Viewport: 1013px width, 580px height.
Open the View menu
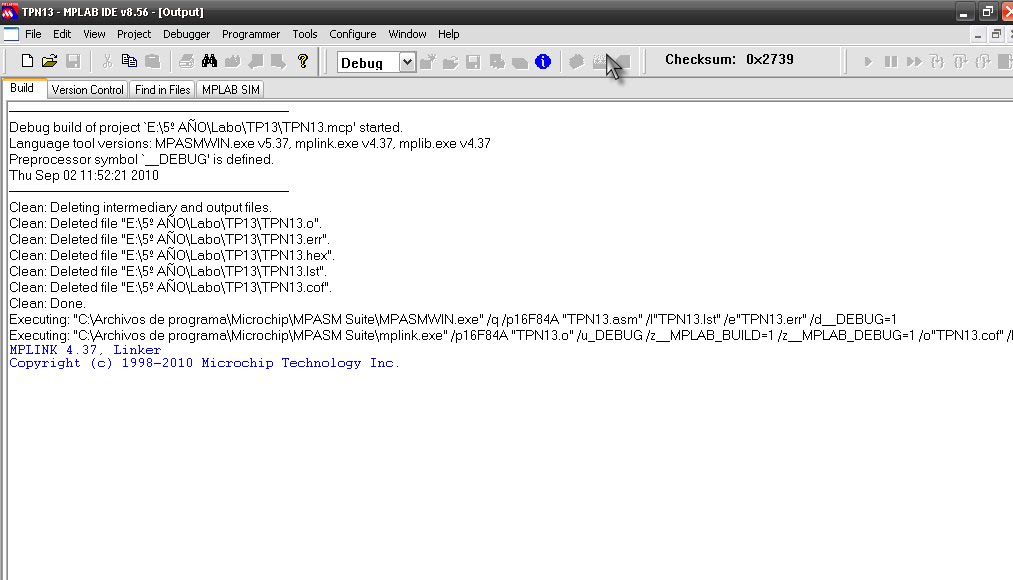coord(94,34)
